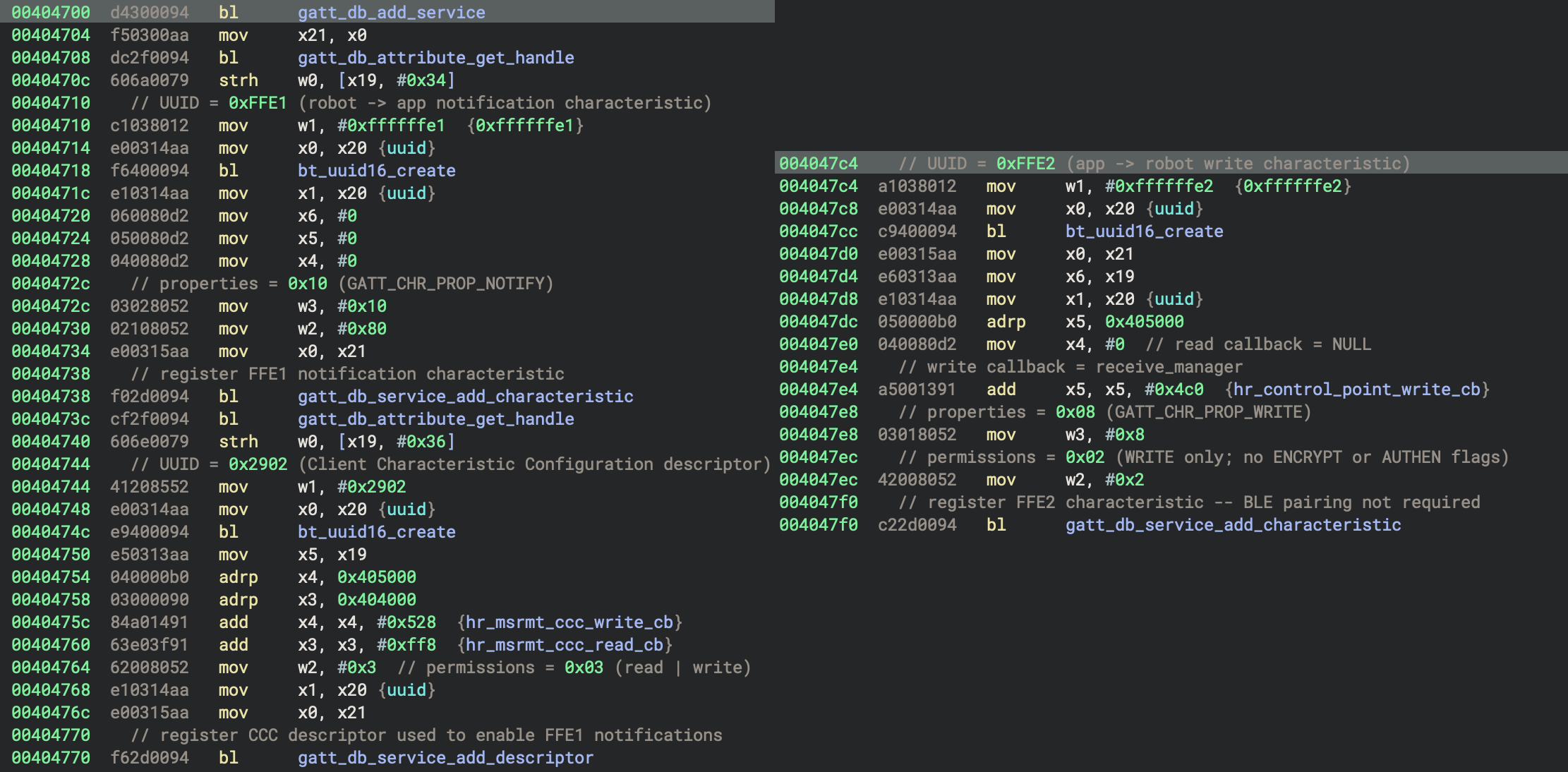This screenshot has width=1568, height=772.
Task: Click the #0xffffffe2 immediate value
Action: click(x=1159, y=186)
